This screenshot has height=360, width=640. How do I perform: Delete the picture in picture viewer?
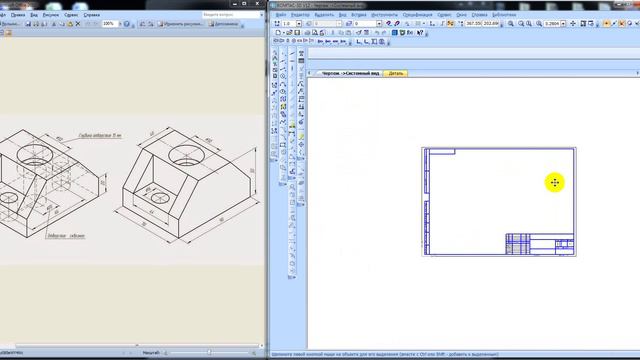coord(78,24)
